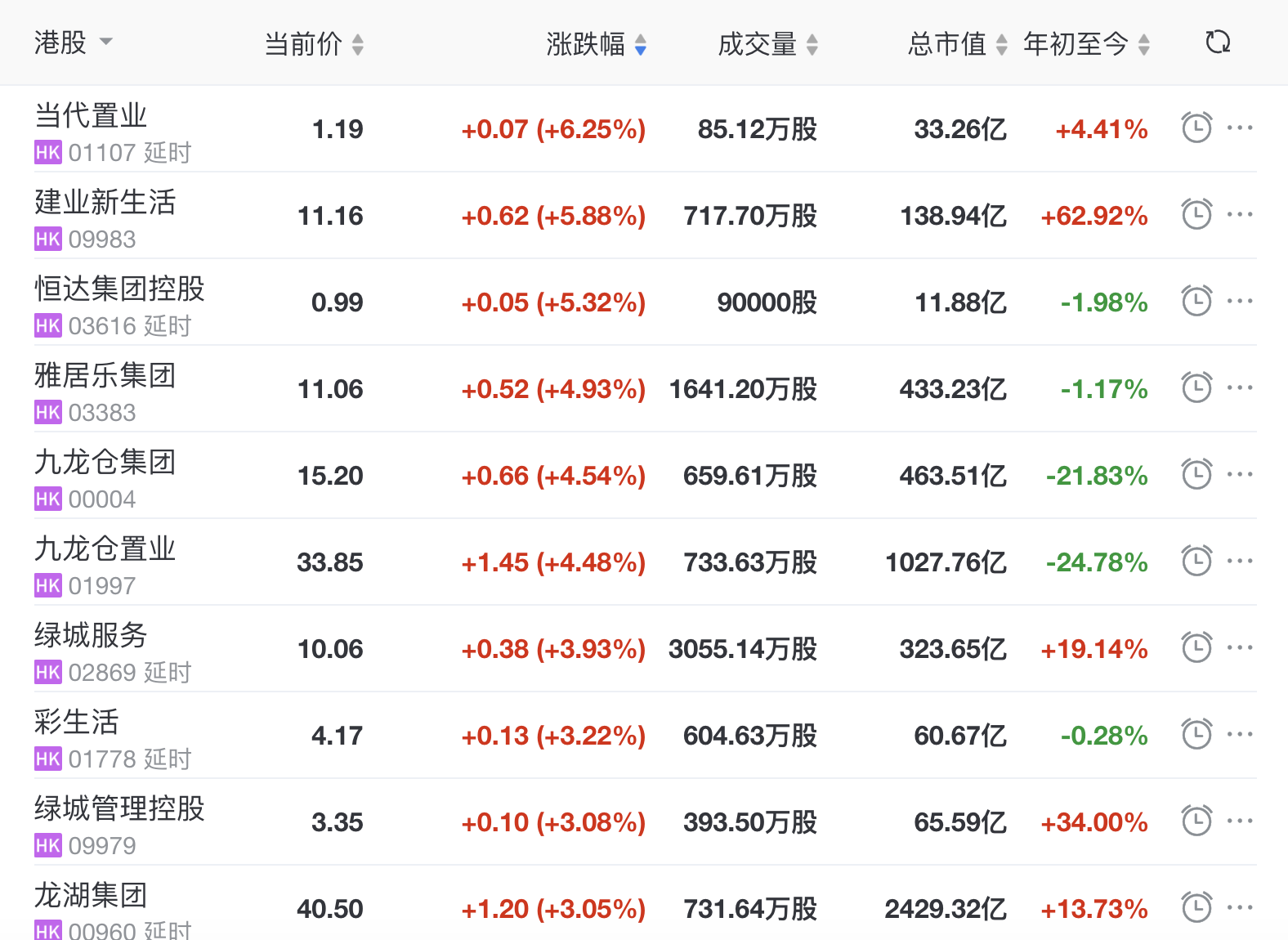1288x940 pixels.
Task: Sort by 当前价 column
Action: (314, 44)
